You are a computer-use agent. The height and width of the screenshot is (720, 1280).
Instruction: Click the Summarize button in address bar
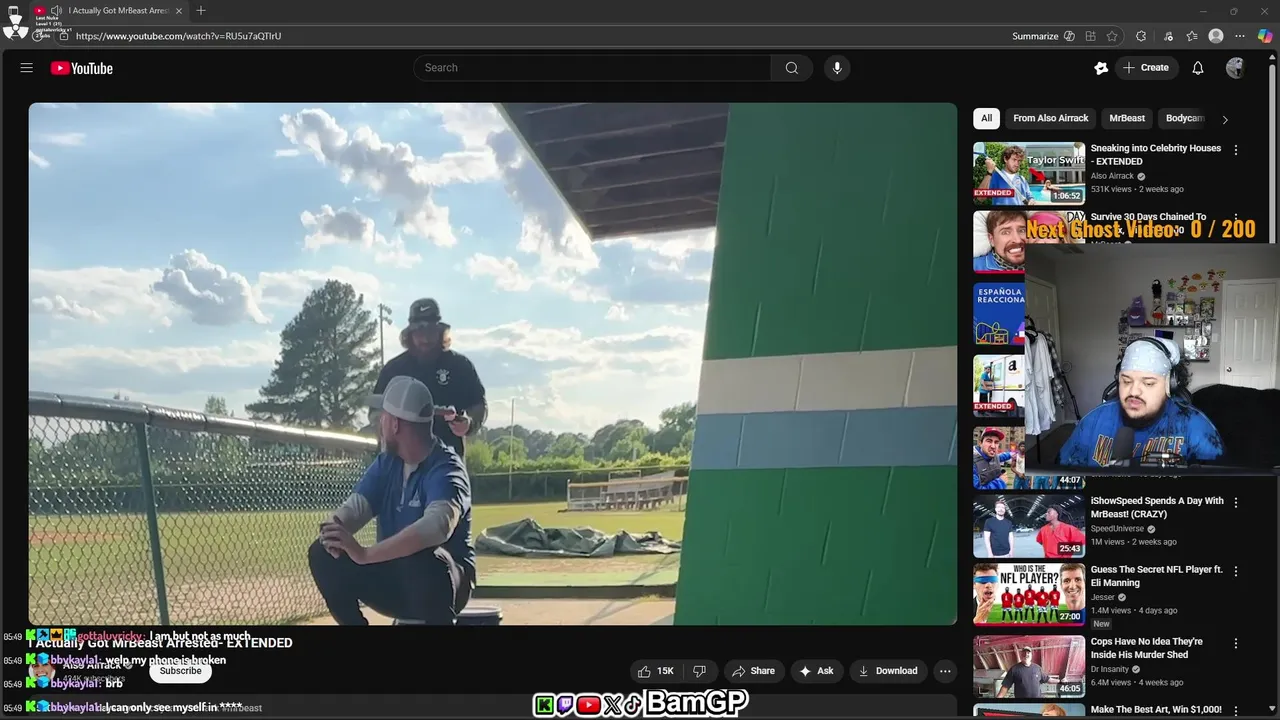1043,36
